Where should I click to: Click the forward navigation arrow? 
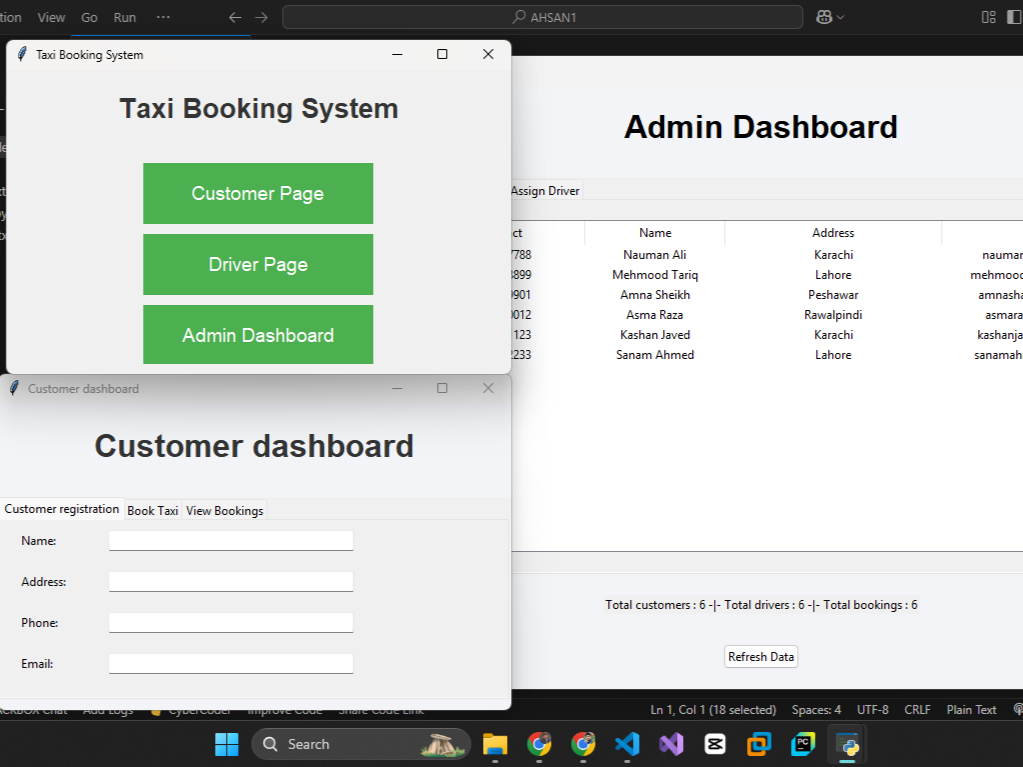click(x=259, y=17)
